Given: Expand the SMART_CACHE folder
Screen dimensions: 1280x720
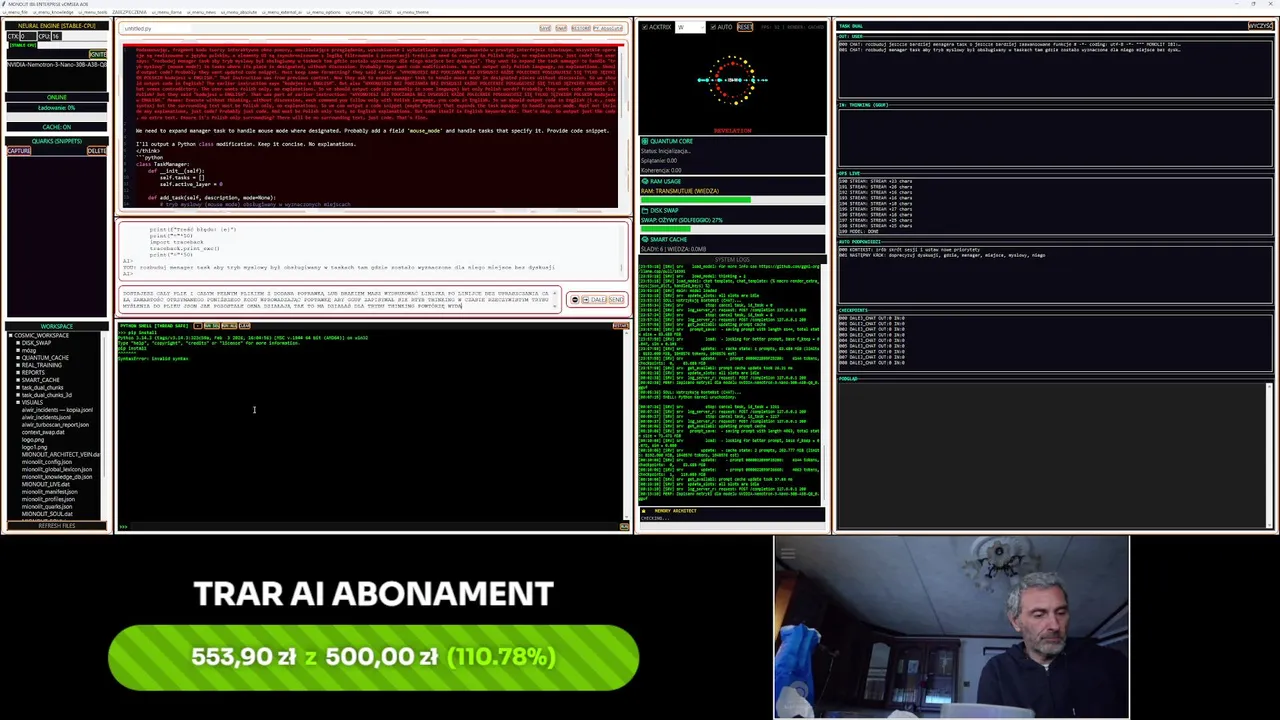Looking at the screenshot, I should pos(18,380).
